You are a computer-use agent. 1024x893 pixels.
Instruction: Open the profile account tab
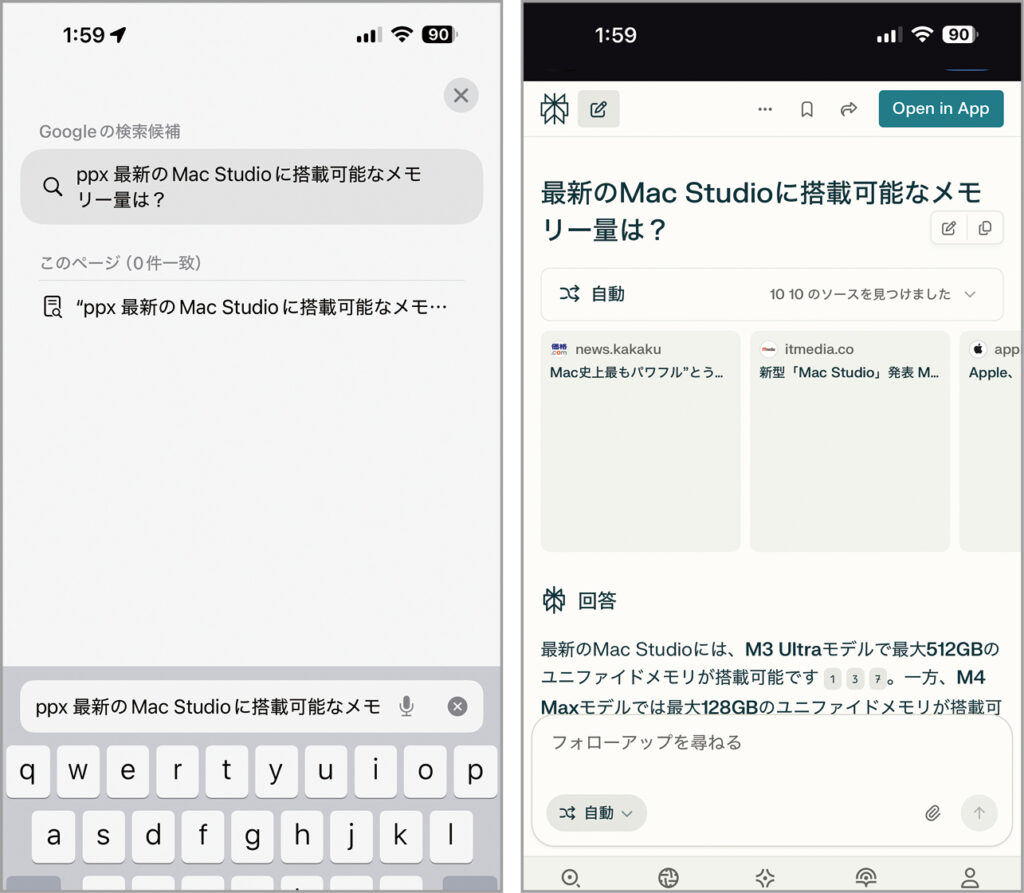click(970, 877)
